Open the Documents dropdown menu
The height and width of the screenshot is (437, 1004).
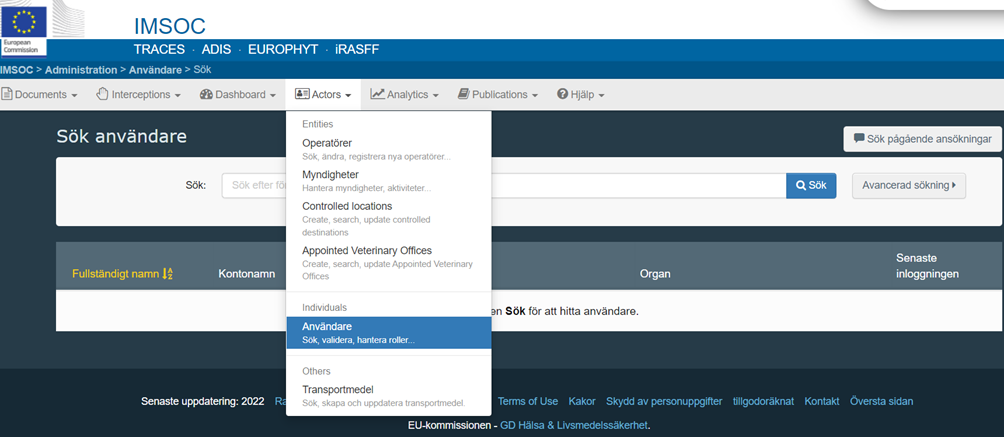pos(40,94)
